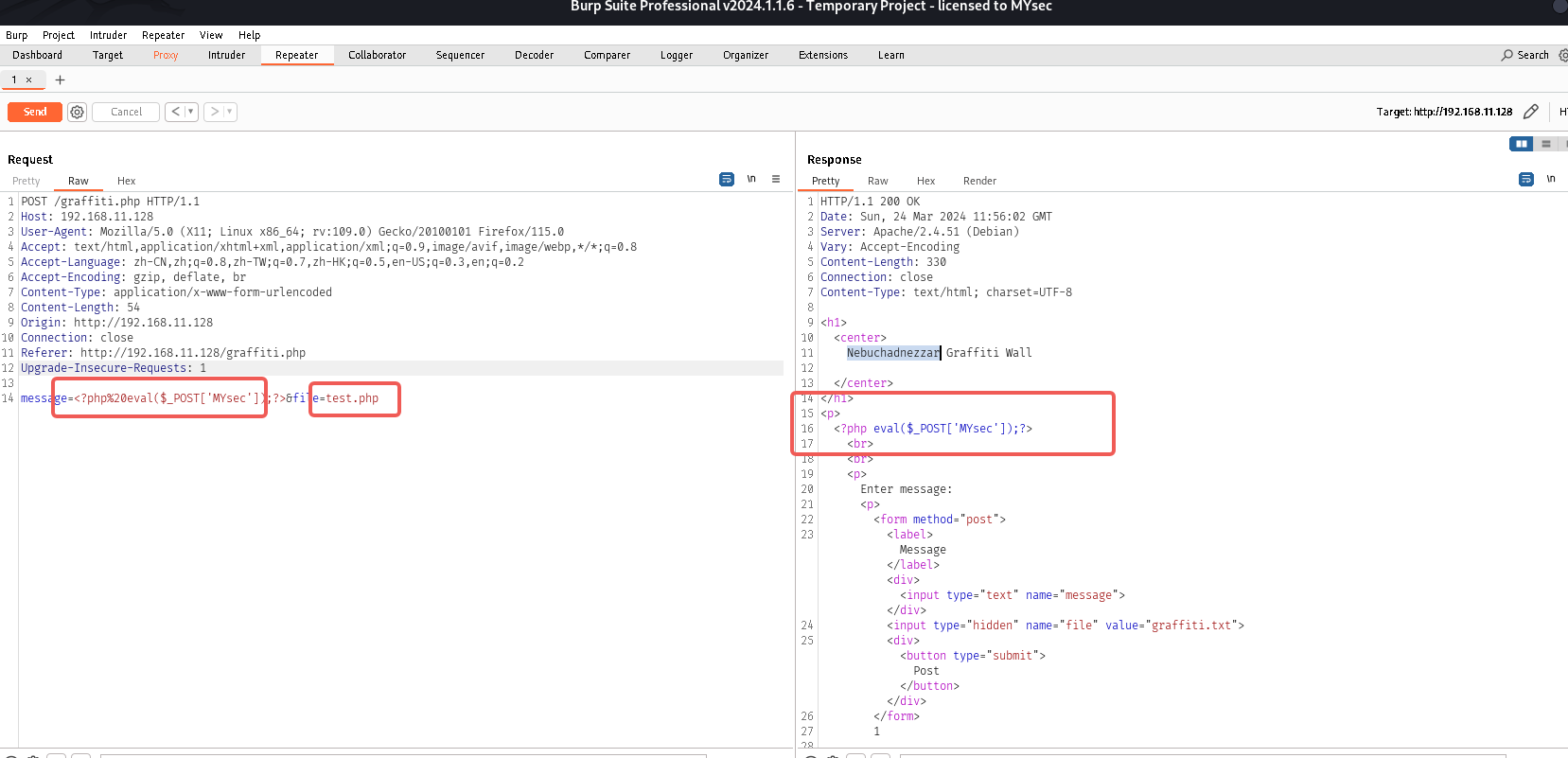Select Repeater tab 1
The image size is (1568, 758).
coord(14,79)
